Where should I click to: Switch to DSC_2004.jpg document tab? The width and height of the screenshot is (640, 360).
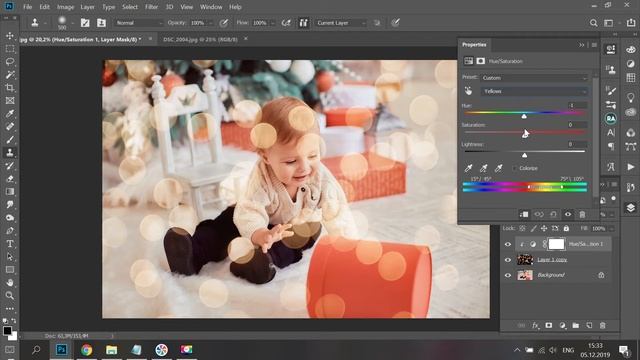pyautogui.click(x=200, y=39)
